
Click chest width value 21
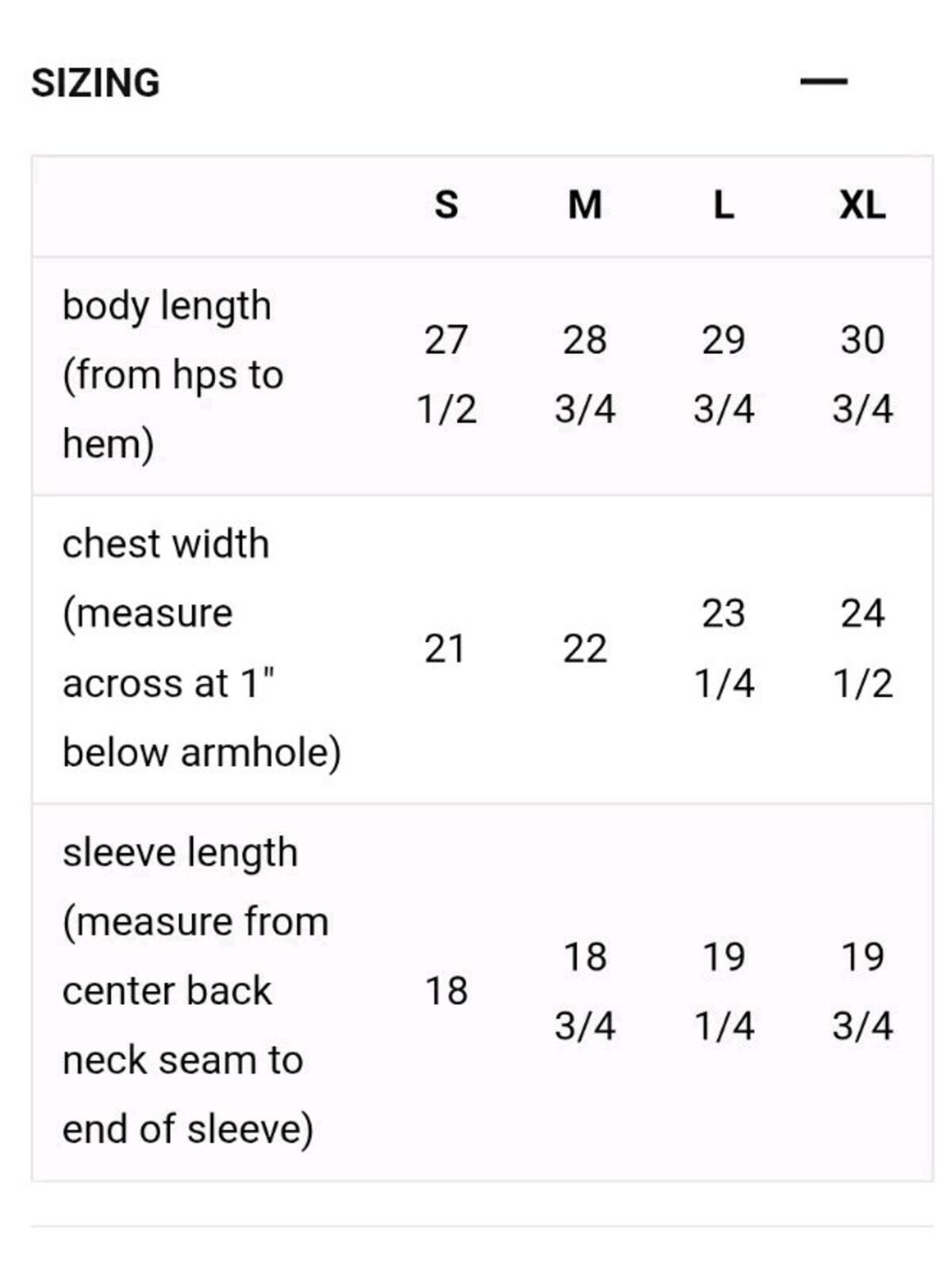pos(444,648)
